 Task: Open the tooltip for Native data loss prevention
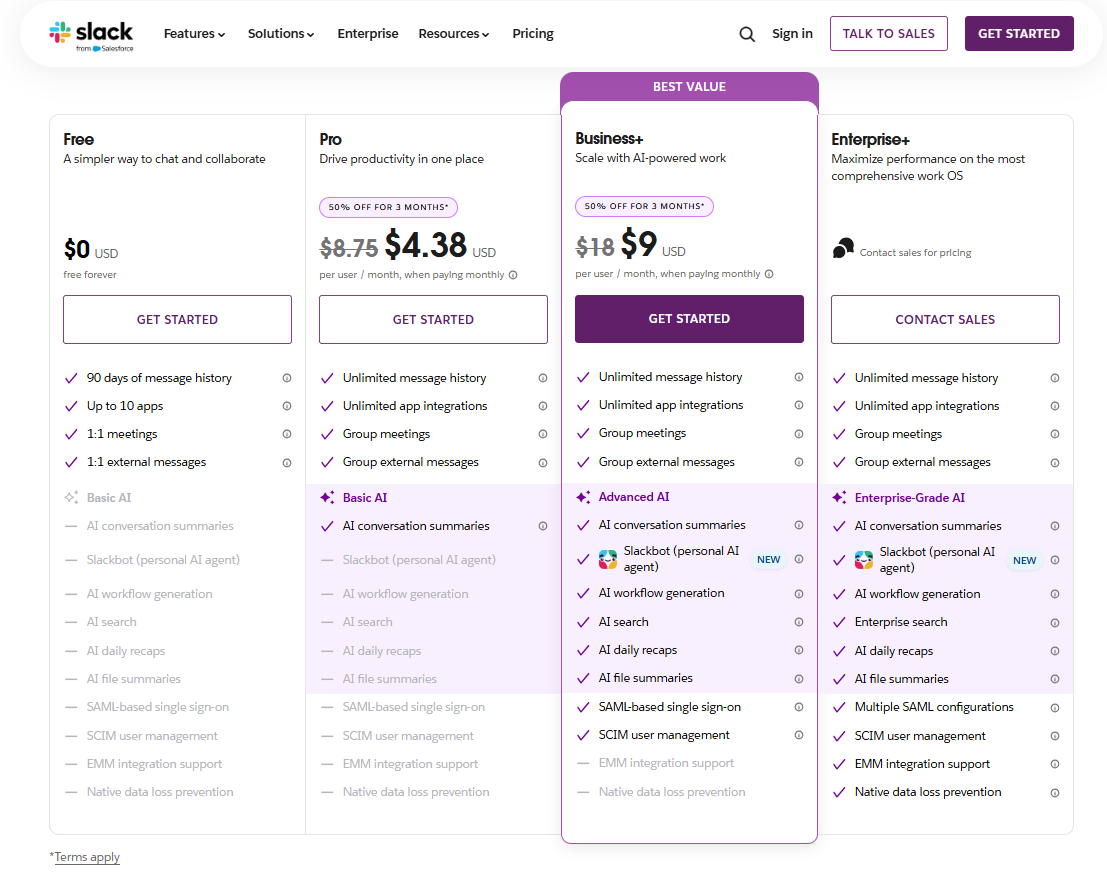(x=1054, y=791)
